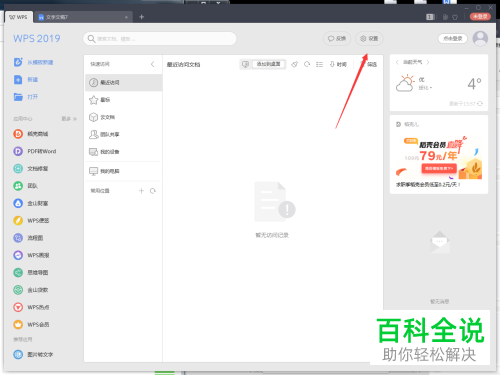The height and width of the screenshot is (375, 500).
Task: Click the 新建 new document icon
Action: (18, 79)
